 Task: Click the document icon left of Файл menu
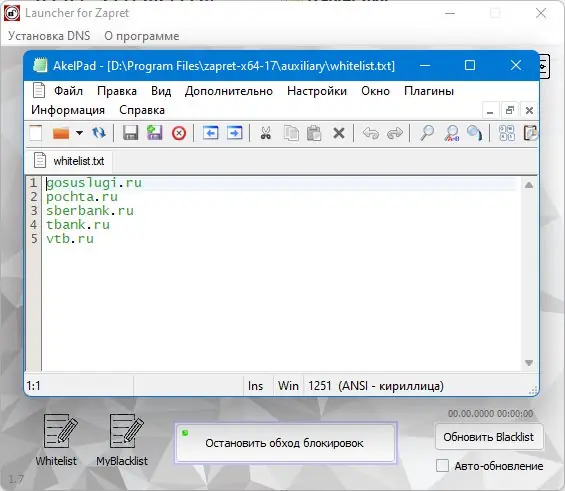pyautogui.click(x=39, y=90)
